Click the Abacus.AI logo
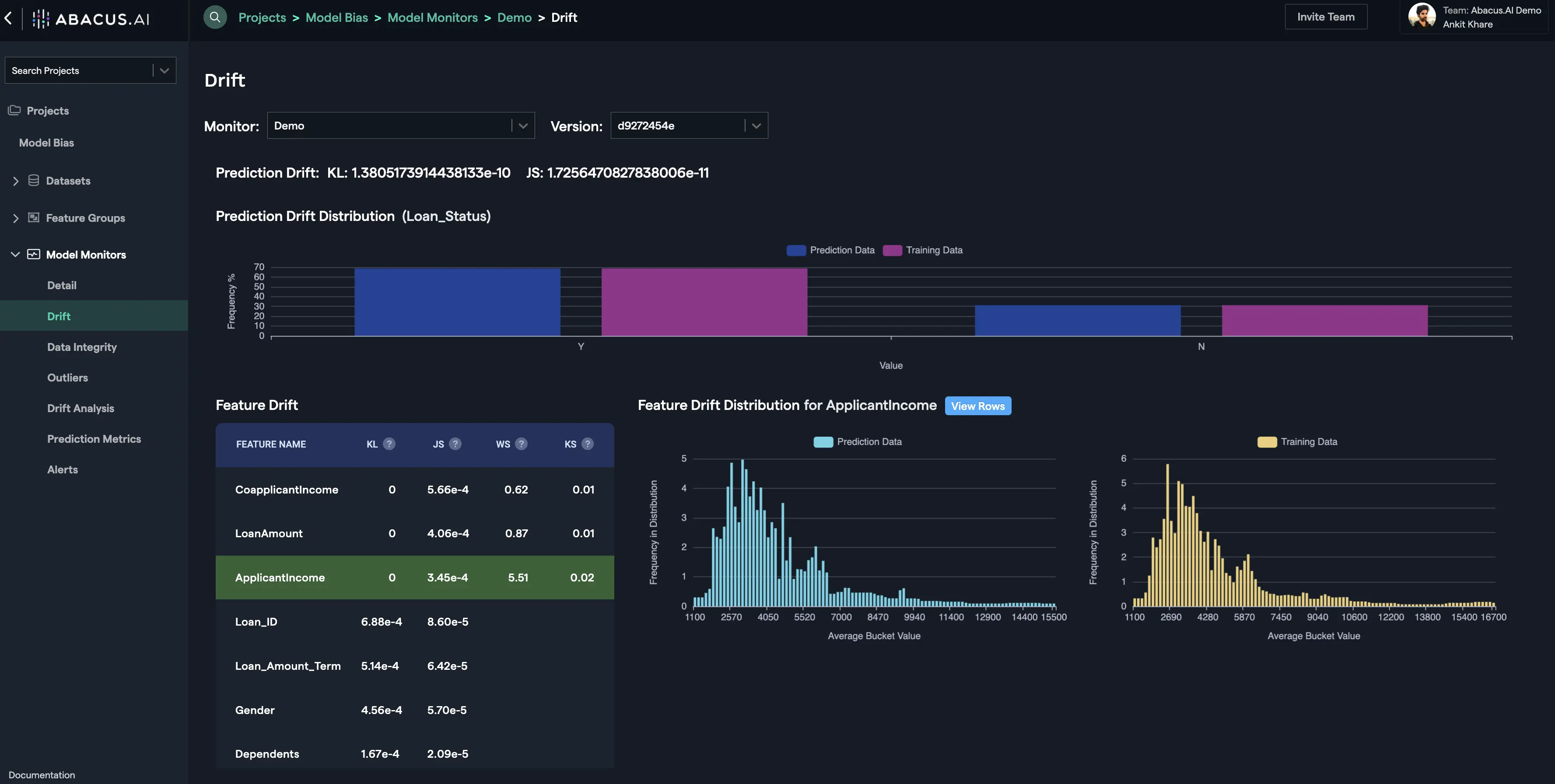Screen dimensions: 1555x784 [x=91, y=19]
